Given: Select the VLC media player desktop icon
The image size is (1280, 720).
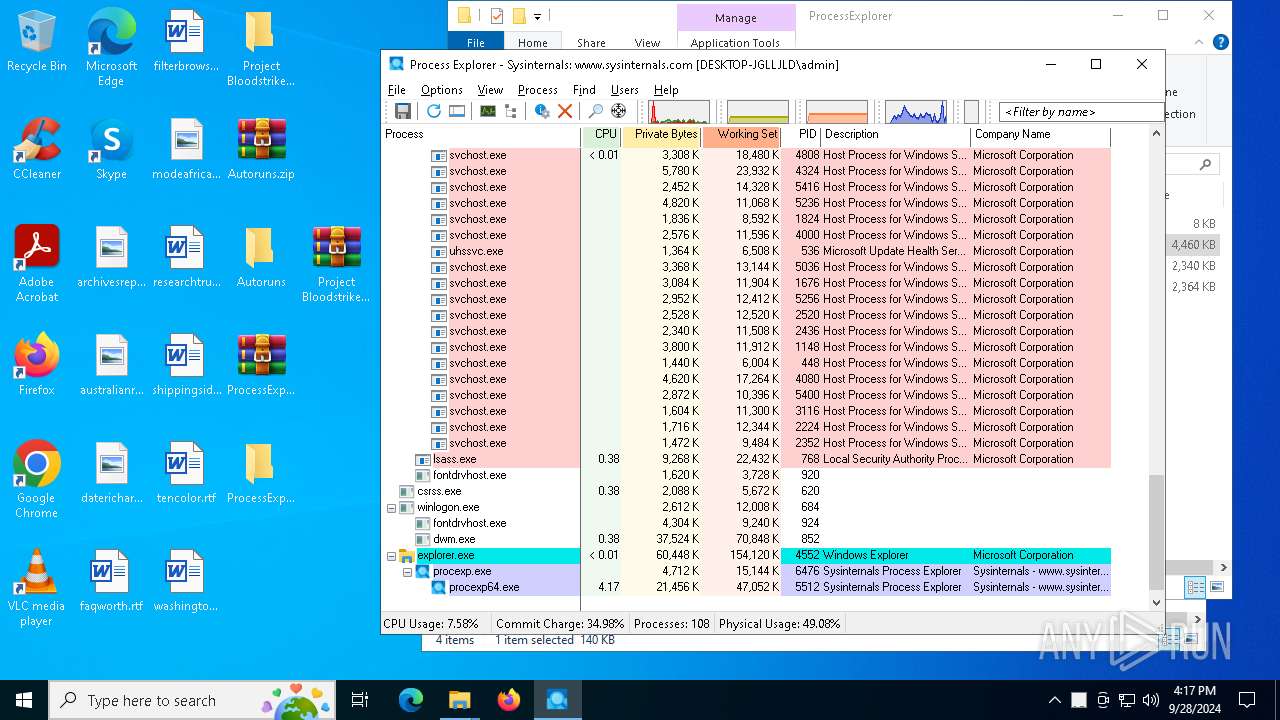Looking at the screenshot, I should pyautogui.click(x=37, y=588).
